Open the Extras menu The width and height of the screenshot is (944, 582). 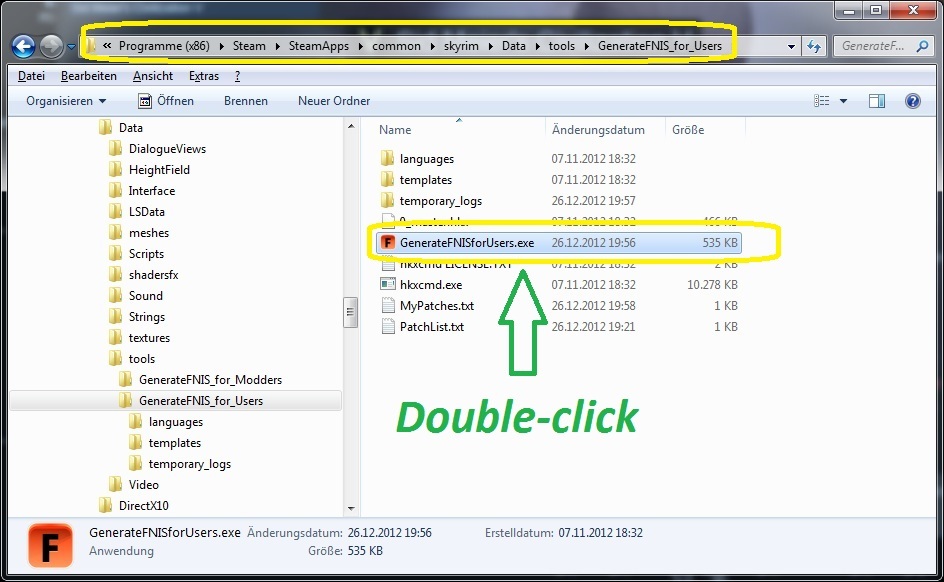click(x=203, y=76)
